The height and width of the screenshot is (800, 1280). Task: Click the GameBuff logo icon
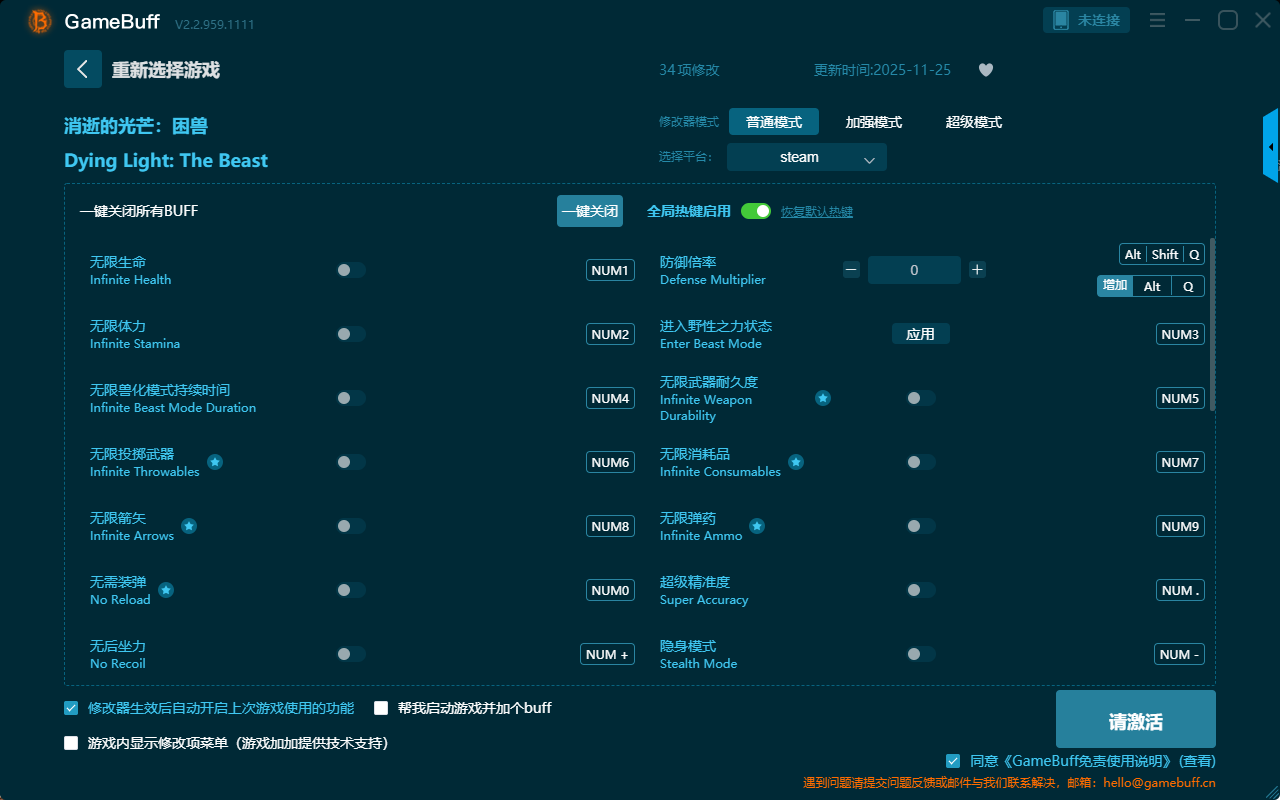(x=40, y=21)
